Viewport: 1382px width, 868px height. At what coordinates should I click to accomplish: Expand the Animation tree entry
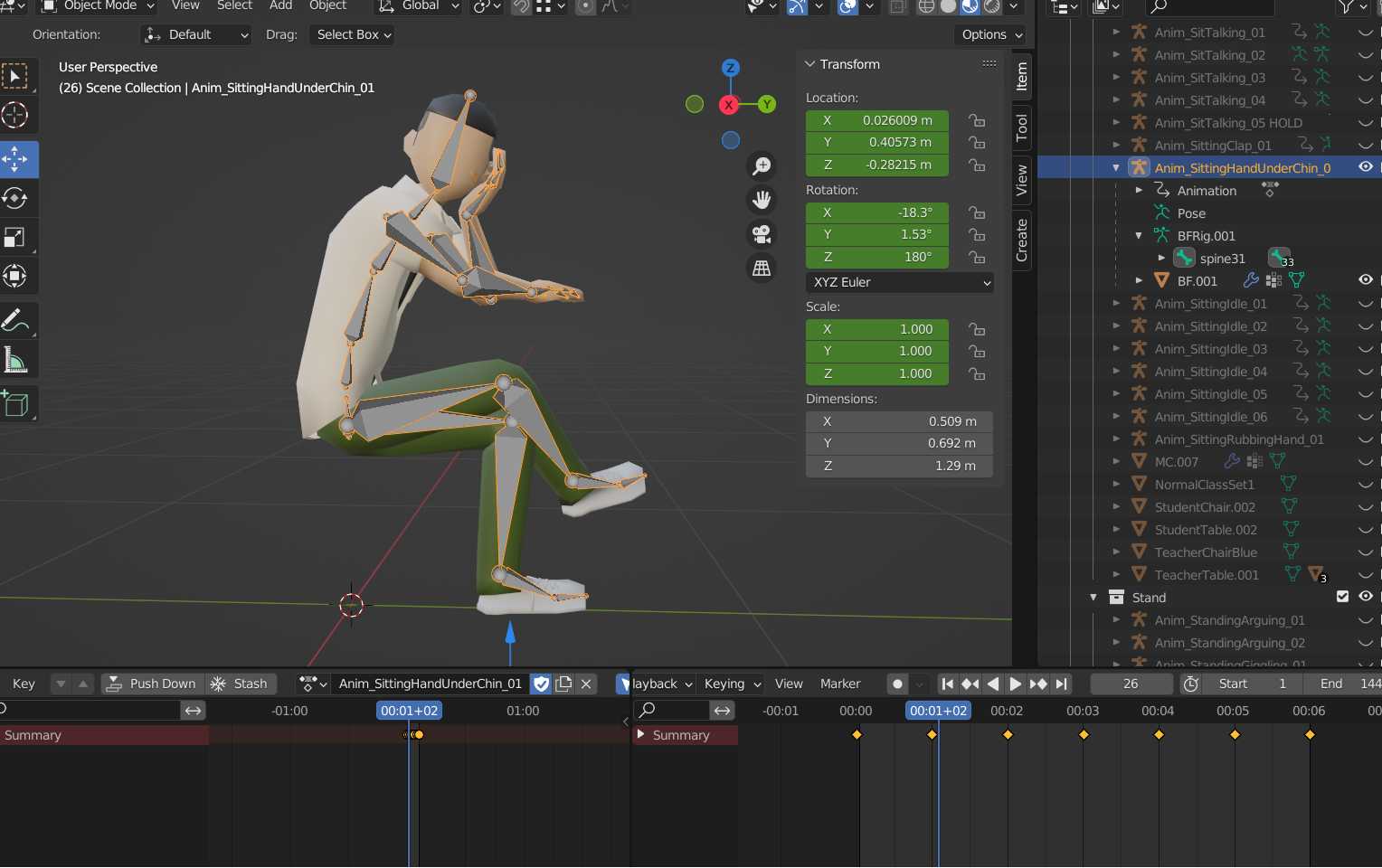click(x=1139, y=191)
